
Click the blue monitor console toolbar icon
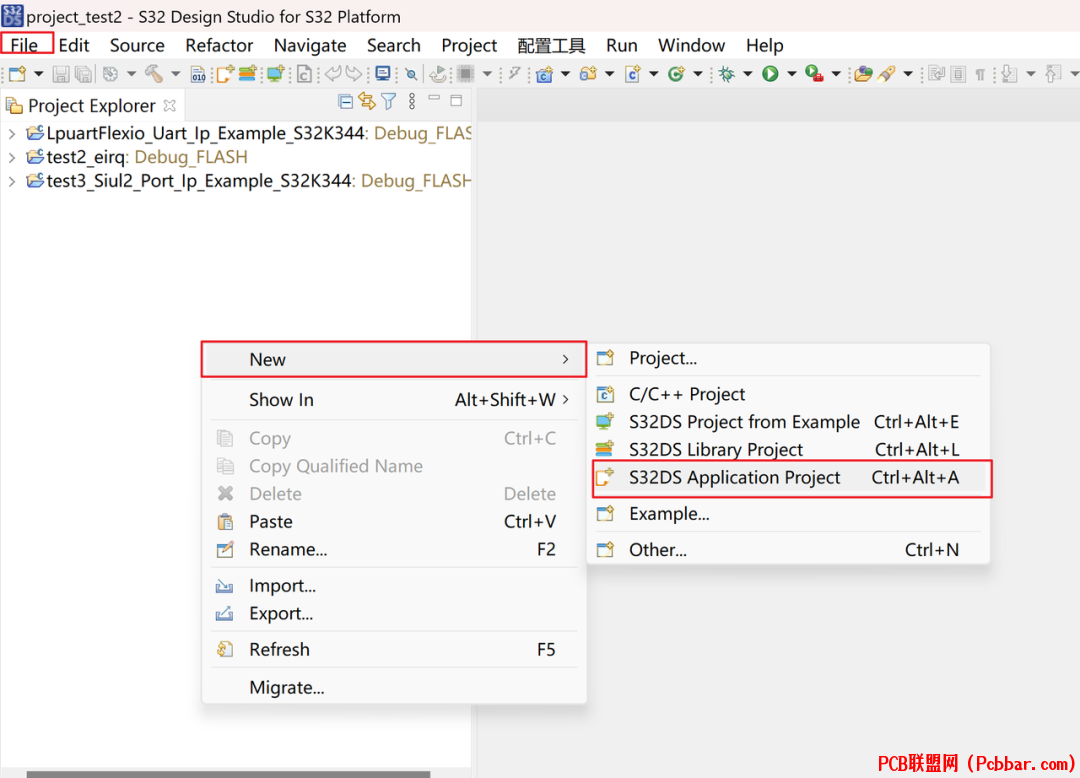pos(383,74)
